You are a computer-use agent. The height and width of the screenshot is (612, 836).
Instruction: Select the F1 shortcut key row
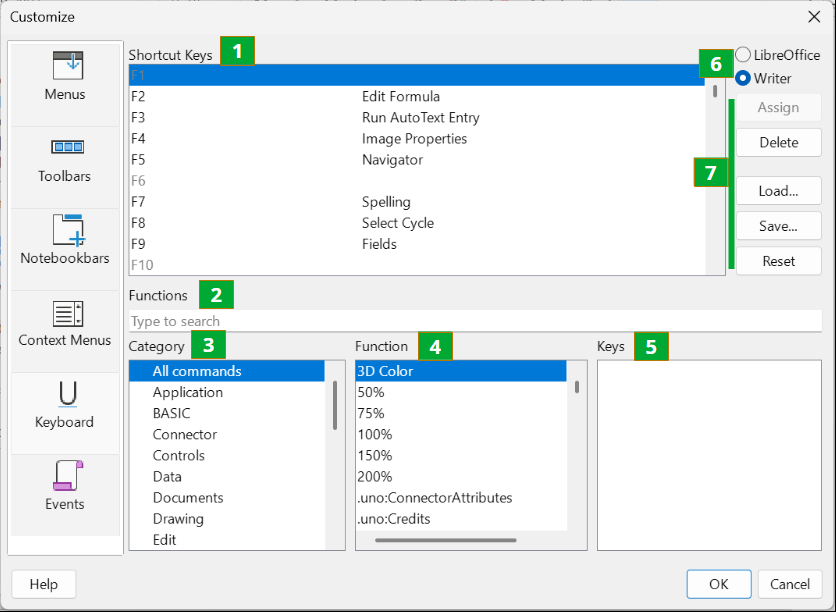[x=416, y=75]
